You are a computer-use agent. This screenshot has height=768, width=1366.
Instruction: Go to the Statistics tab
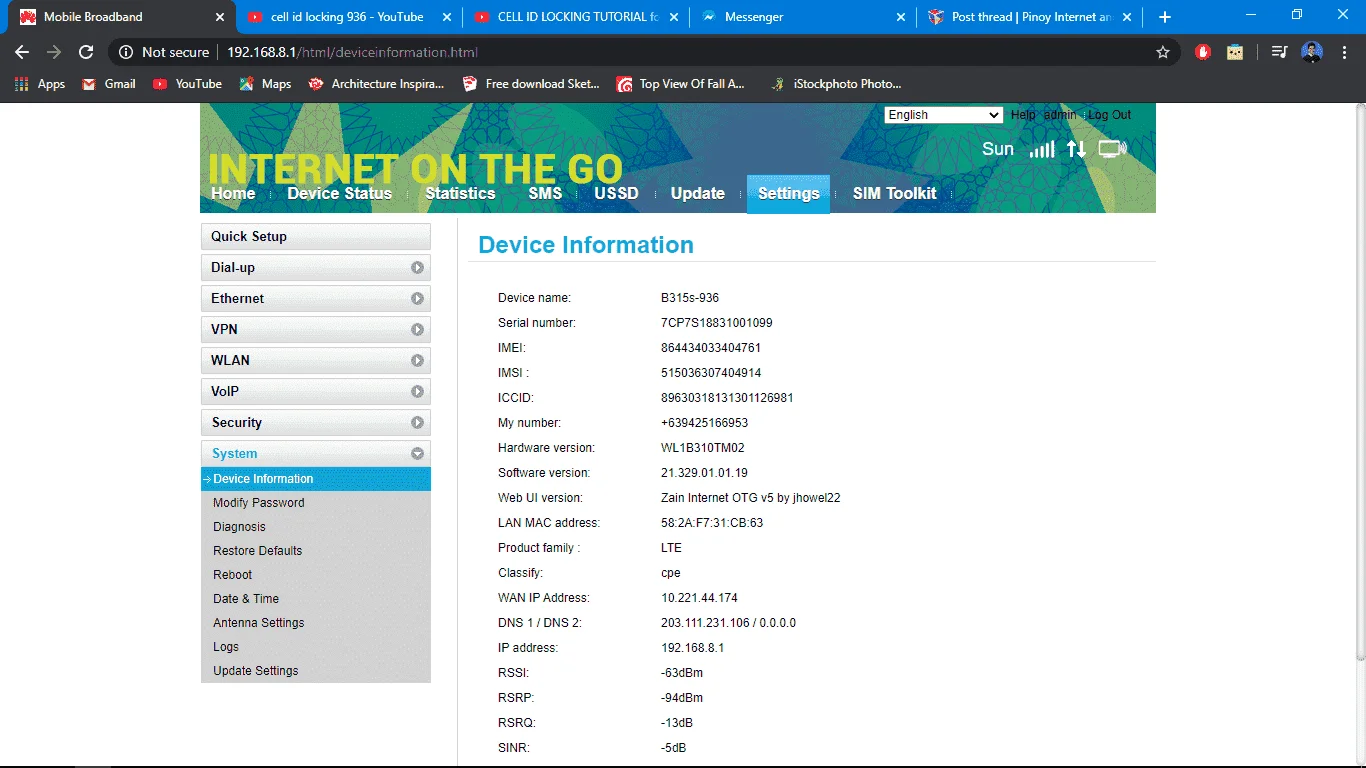(x=460, y=194)
